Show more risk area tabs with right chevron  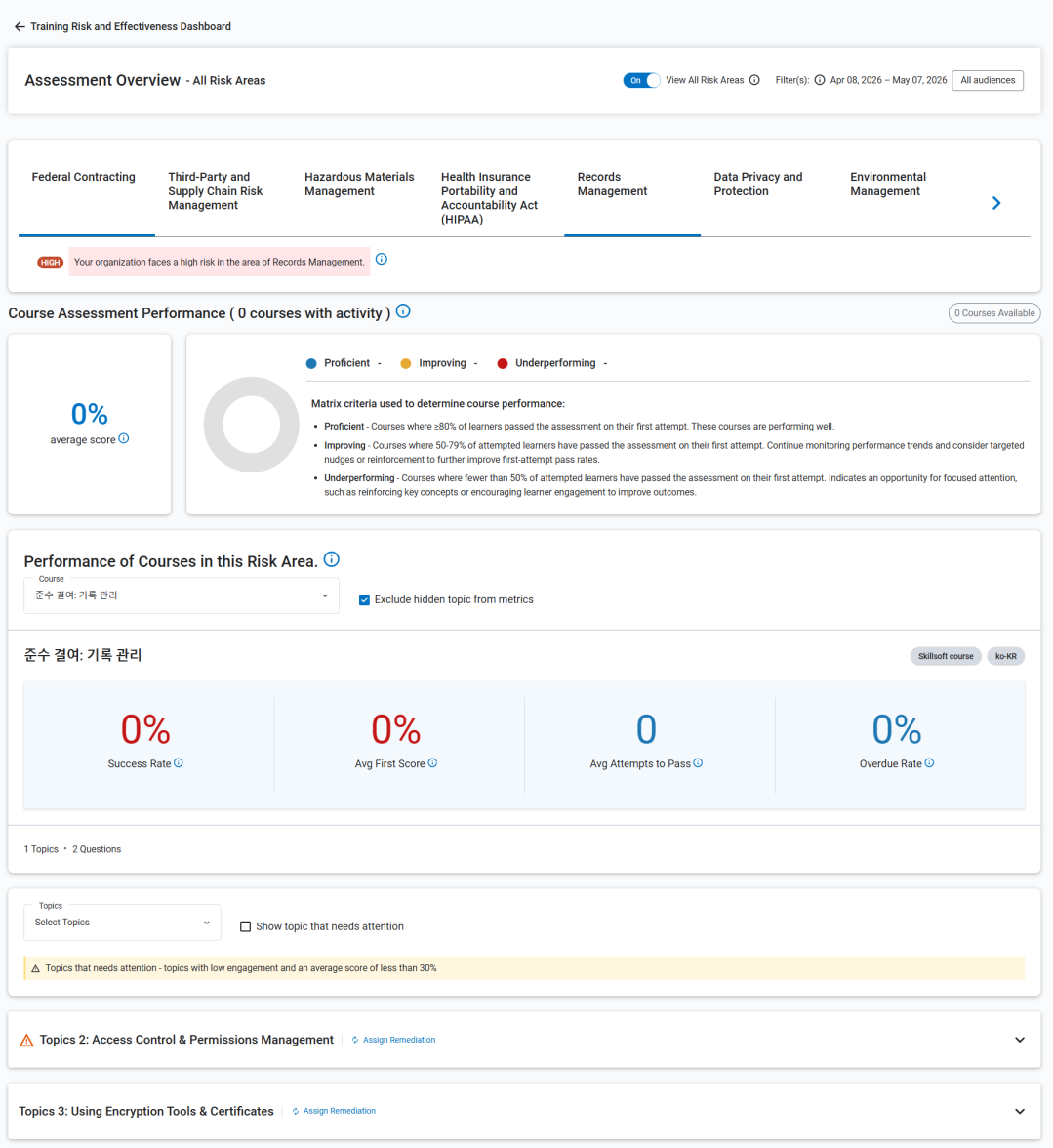pyautogui.click(x=996, y=203)
